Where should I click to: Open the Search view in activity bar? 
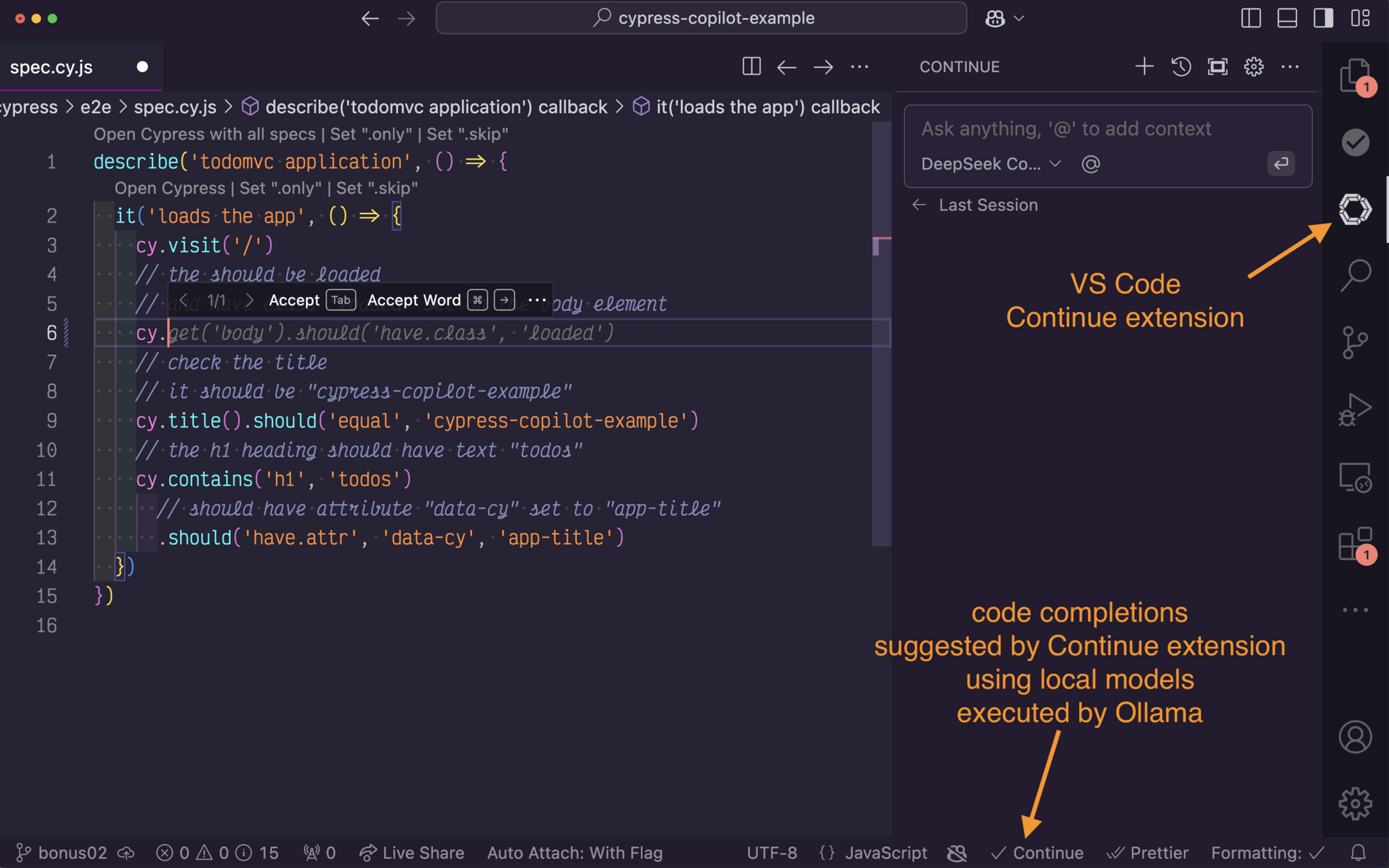[1355, 275]
